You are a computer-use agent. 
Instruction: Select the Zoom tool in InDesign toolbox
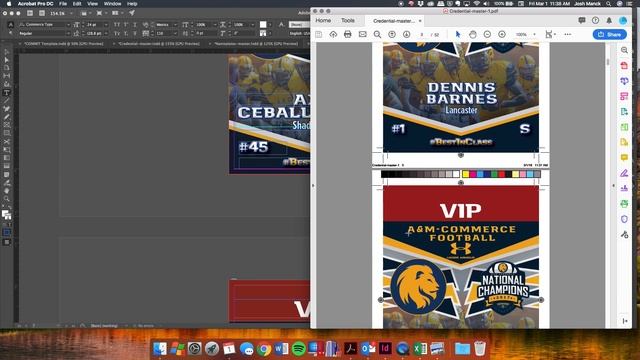(x=7, y=199)
